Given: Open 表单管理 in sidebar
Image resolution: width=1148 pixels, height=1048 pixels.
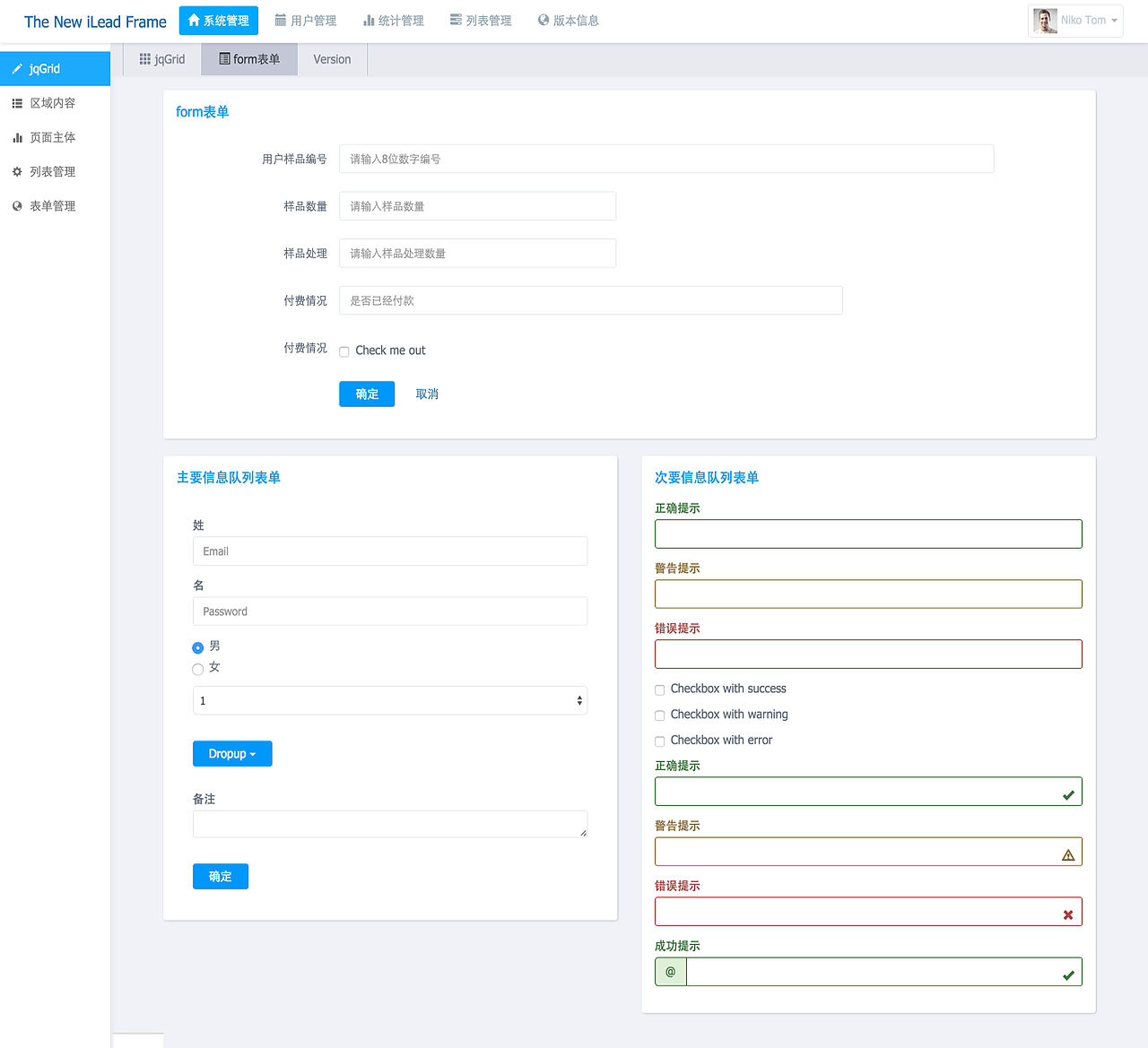Looking at the screenshot, I should 55,205.
